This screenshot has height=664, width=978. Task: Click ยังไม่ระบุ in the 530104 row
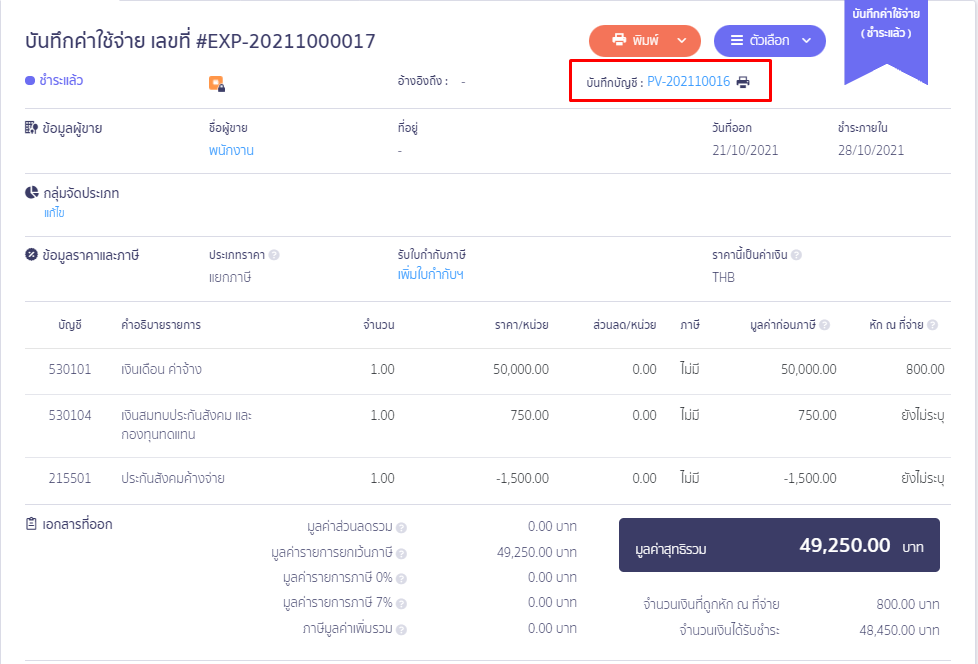pos(922,415)
